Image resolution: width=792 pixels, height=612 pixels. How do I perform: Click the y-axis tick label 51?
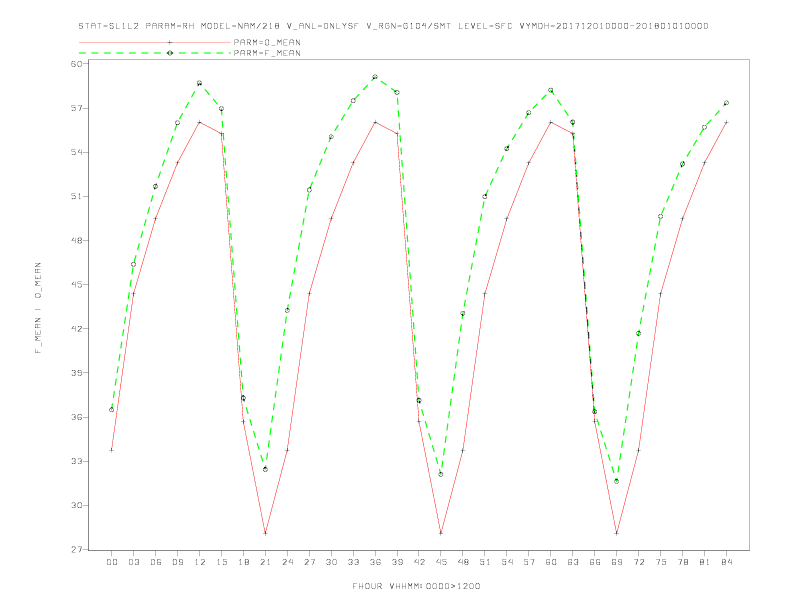[76, 196]
